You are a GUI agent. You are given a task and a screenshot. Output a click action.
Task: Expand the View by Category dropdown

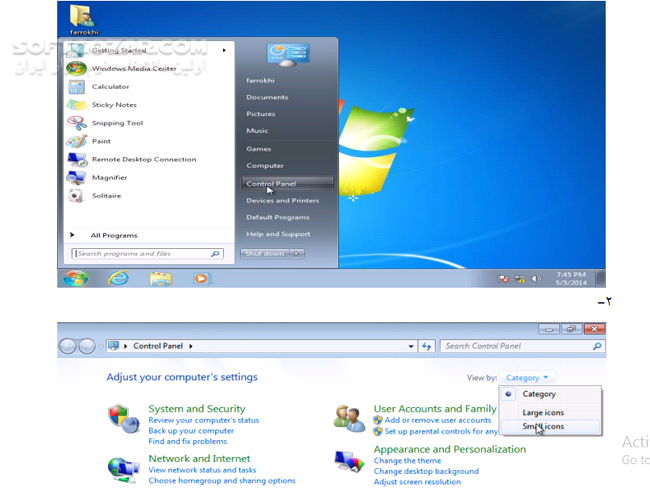point(527,378)
